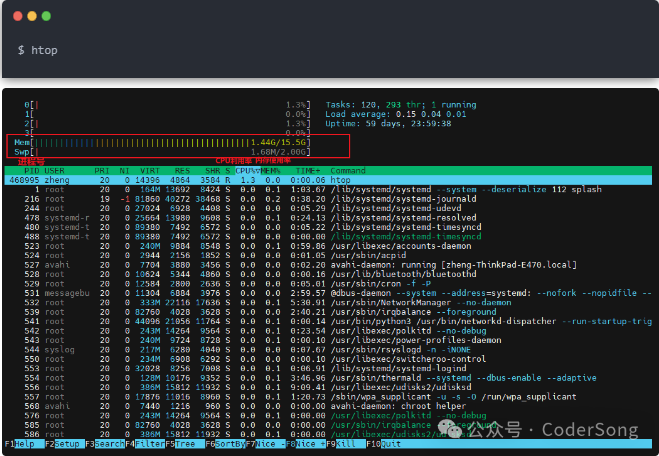Select the thermald process row

[x=328, y=378]
